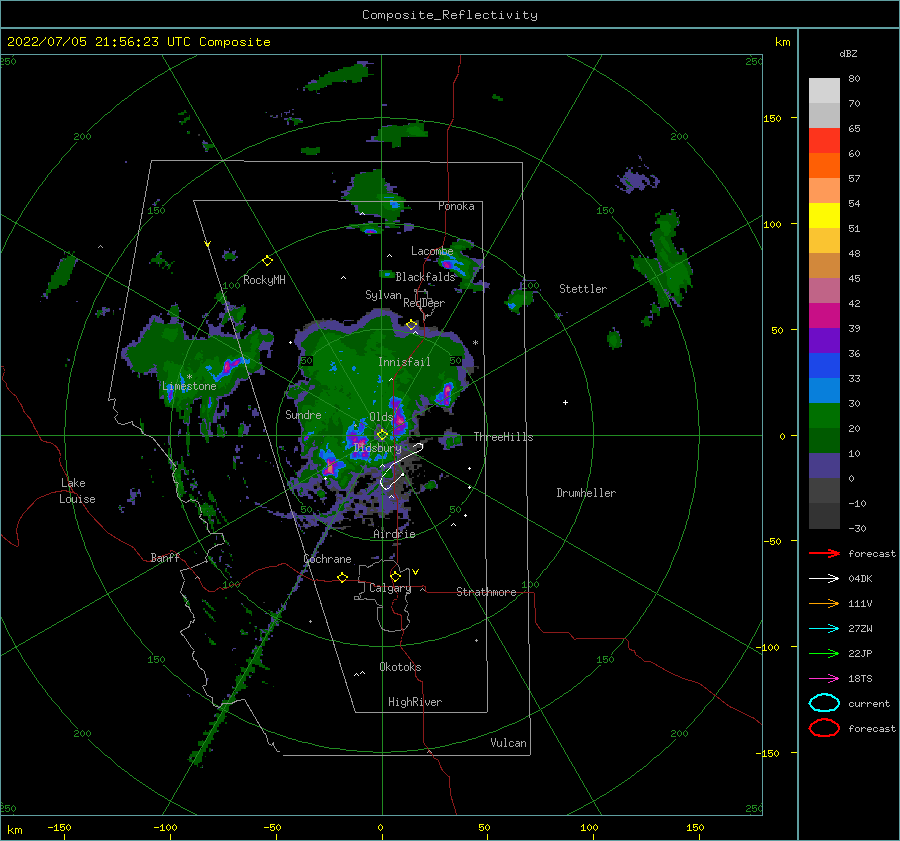Click the yellow diamond marker beside RockyMH

[x=267, y=261]
